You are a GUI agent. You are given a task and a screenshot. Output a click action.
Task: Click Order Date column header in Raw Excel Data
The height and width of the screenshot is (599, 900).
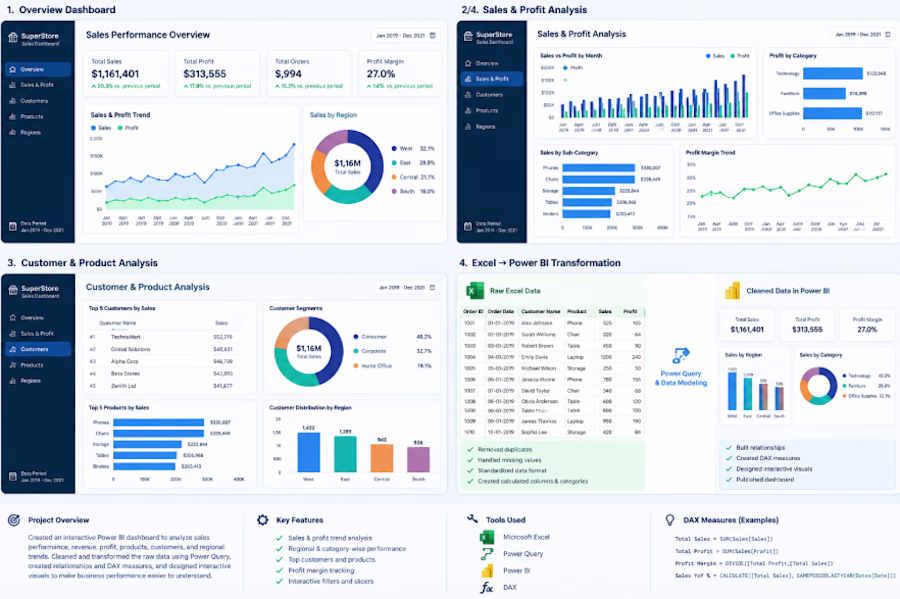[501, 312]
